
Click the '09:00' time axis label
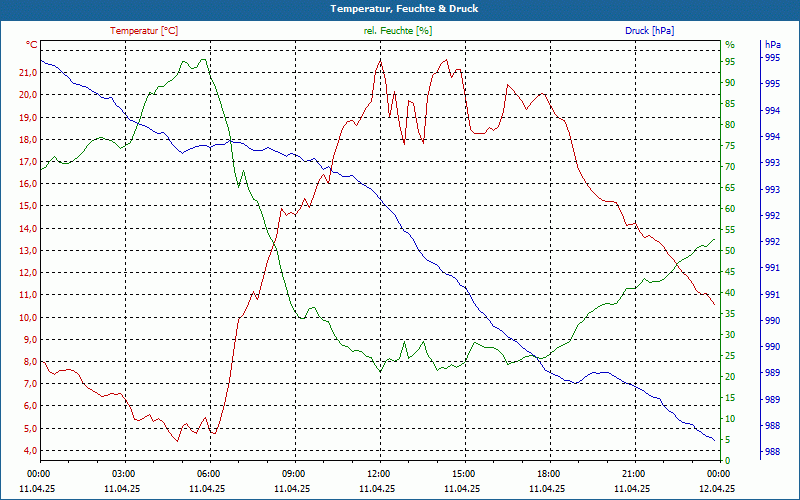pyautogui.click(x=294, y=473)
